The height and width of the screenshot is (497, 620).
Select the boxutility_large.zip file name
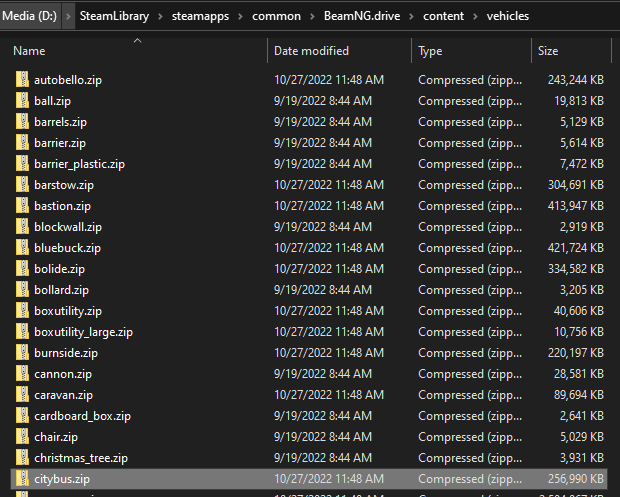pos(83,332)
